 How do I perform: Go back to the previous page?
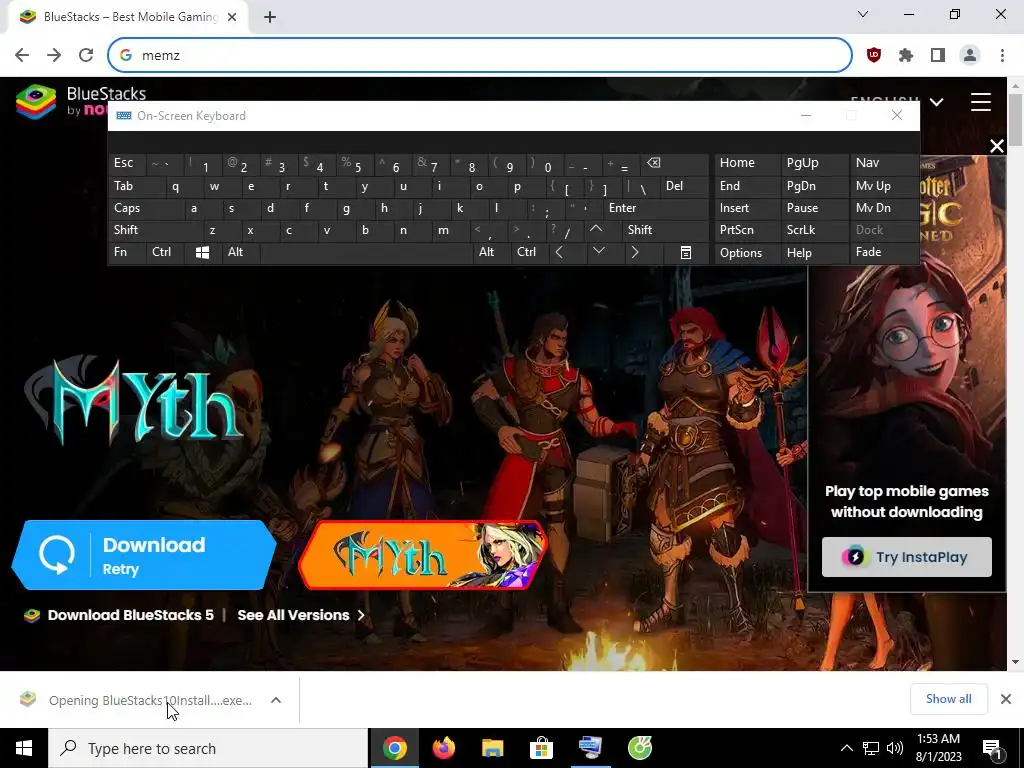click(22, 55)
